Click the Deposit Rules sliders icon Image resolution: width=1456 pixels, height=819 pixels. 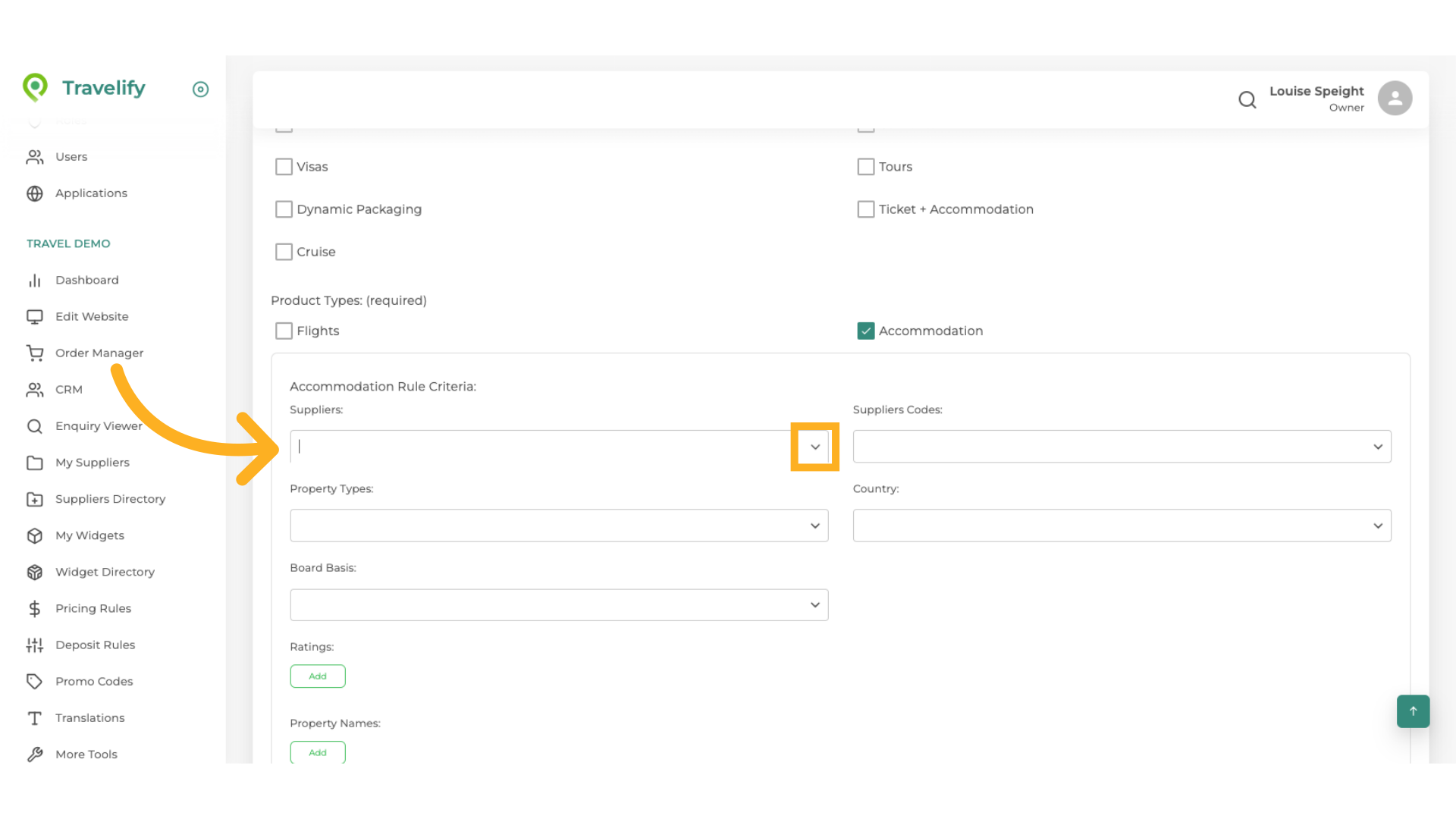click(35, 645)
